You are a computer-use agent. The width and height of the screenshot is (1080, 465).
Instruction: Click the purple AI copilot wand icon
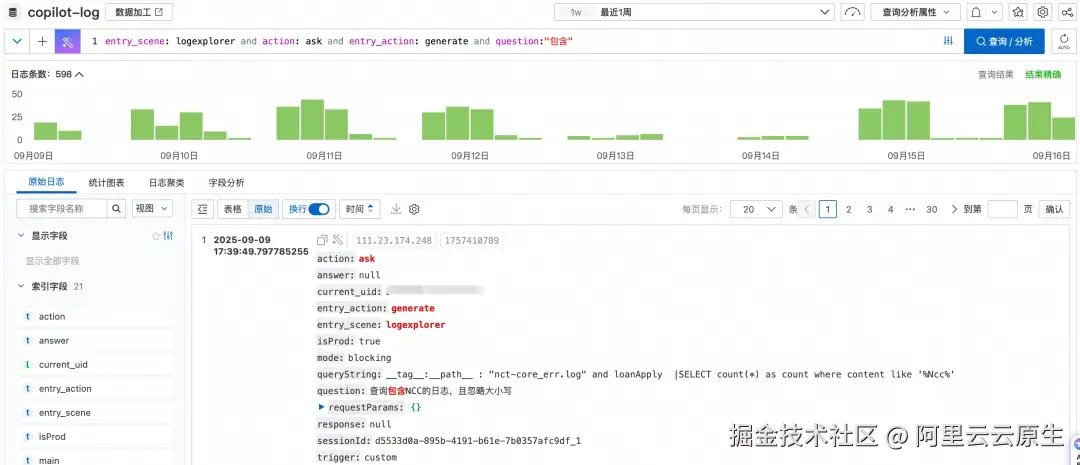tap(68, 41)
